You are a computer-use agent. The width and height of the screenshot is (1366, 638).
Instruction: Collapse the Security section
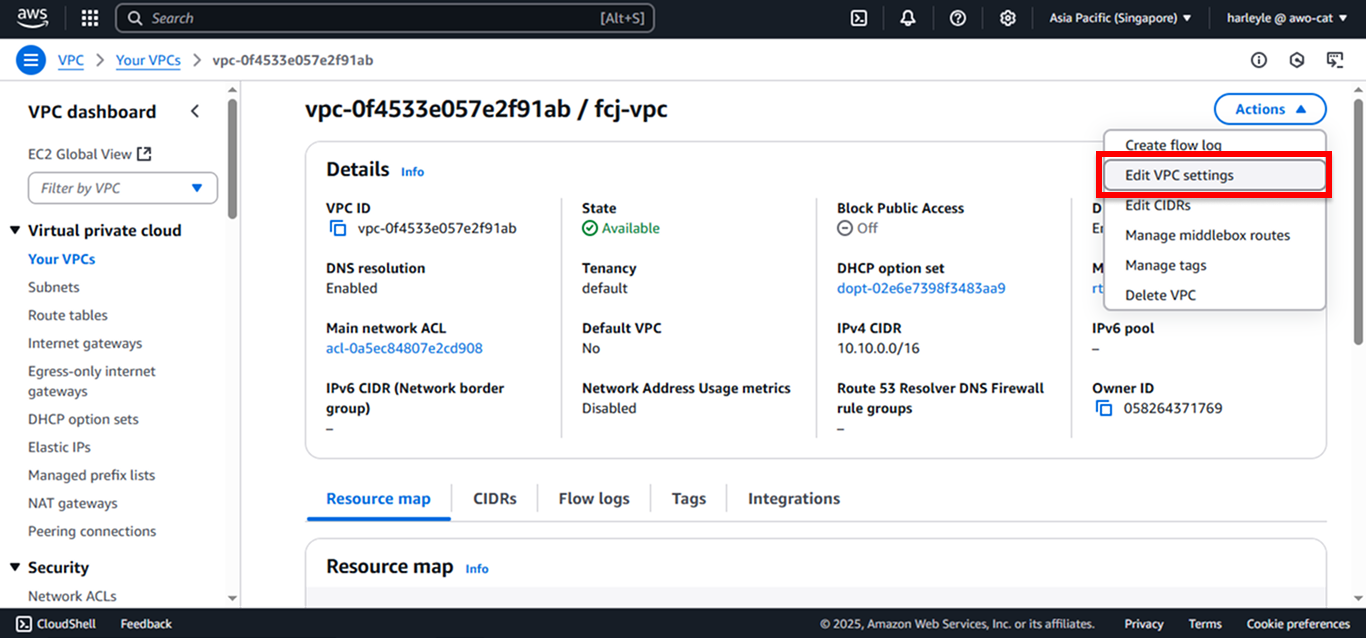pos(15,567)
